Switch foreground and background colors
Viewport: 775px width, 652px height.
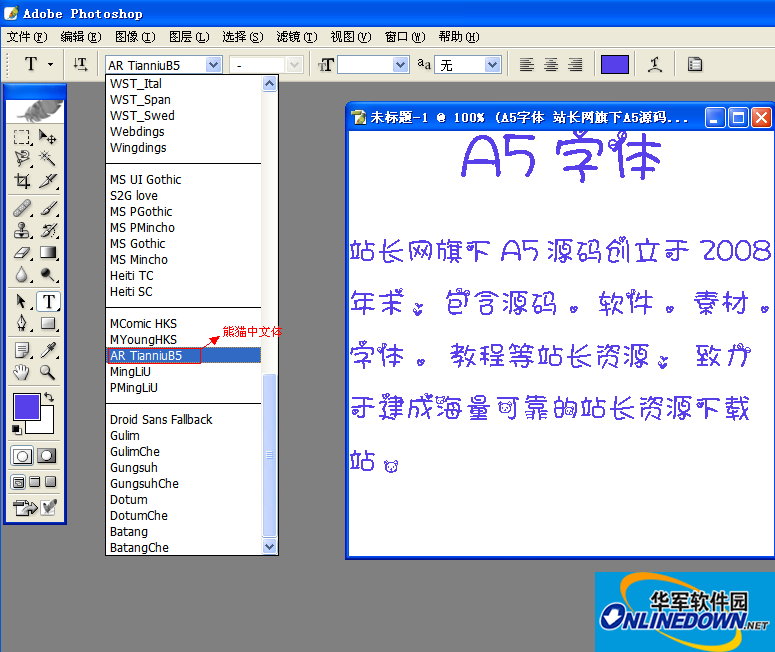tap(49, 397)
